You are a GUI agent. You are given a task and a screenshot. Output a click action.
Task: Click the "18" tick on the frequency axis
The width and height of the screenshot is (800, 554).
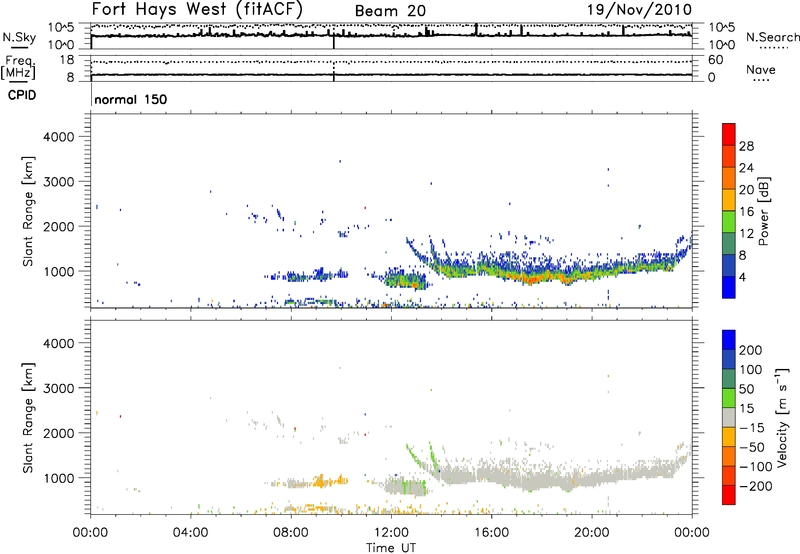click(67, 60)
